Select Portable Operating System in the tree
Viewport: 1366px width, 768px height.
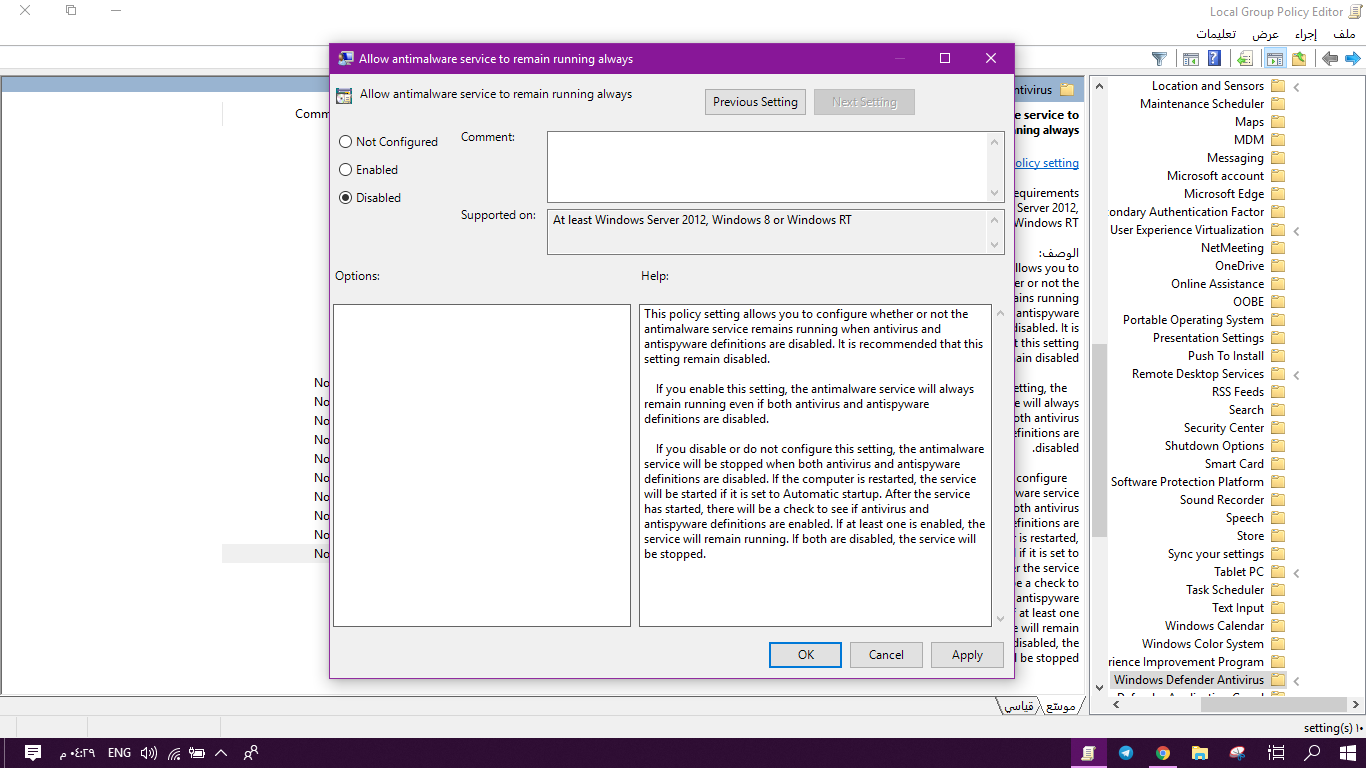[x=1193, y=320]
